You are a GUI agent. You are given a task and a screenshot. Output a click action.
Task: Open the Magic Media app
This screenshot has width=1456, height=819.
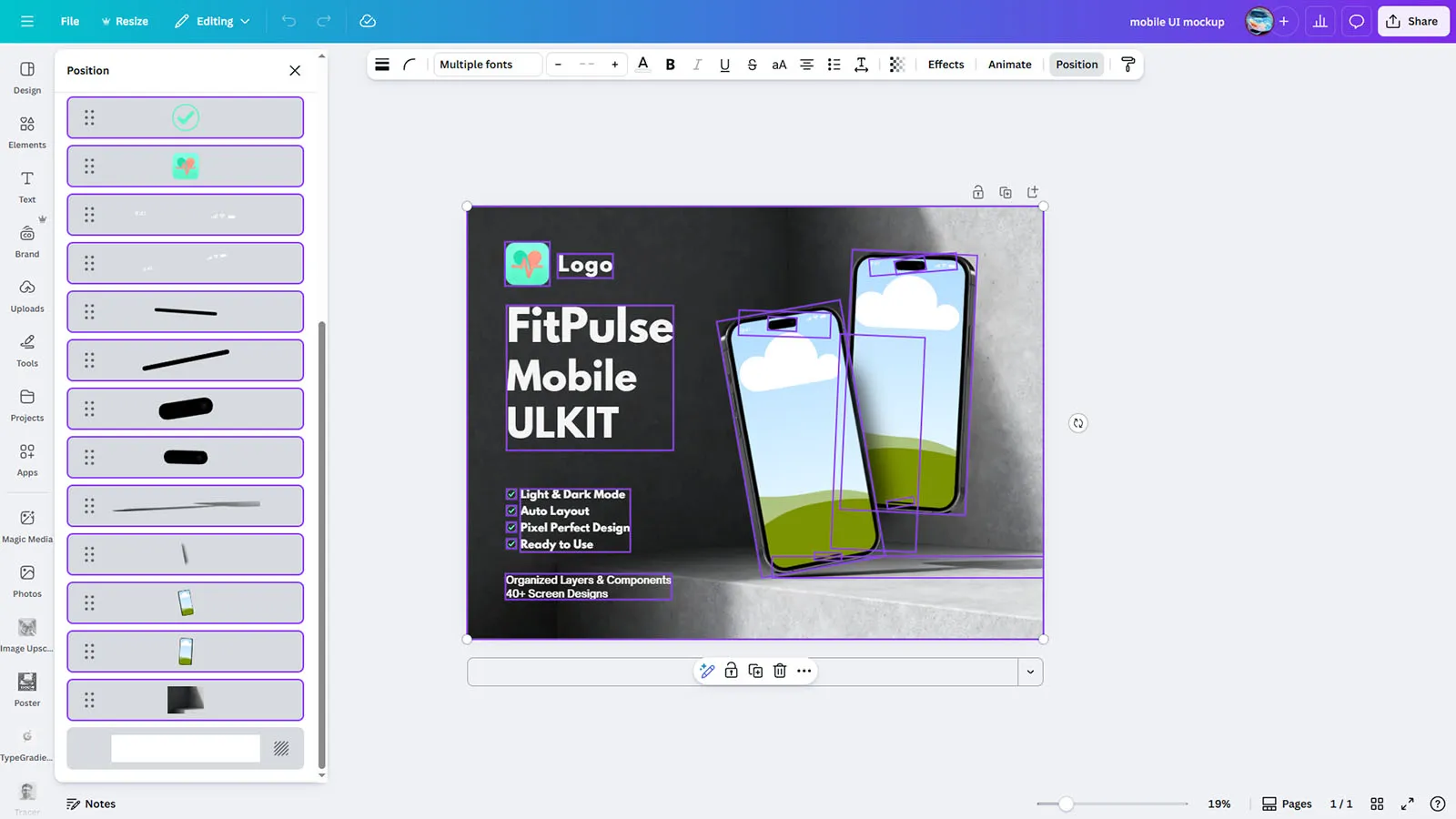(27, 526)
